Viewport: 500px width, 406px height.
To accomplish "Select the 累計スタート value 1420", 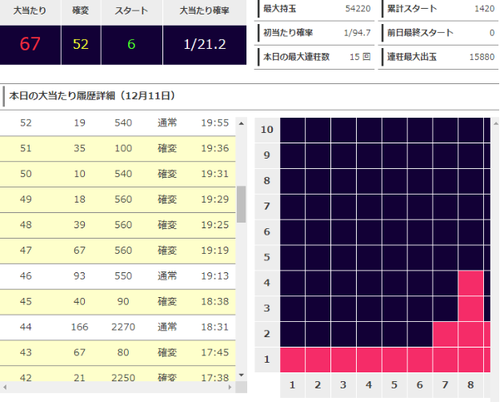I will (484, 9).
